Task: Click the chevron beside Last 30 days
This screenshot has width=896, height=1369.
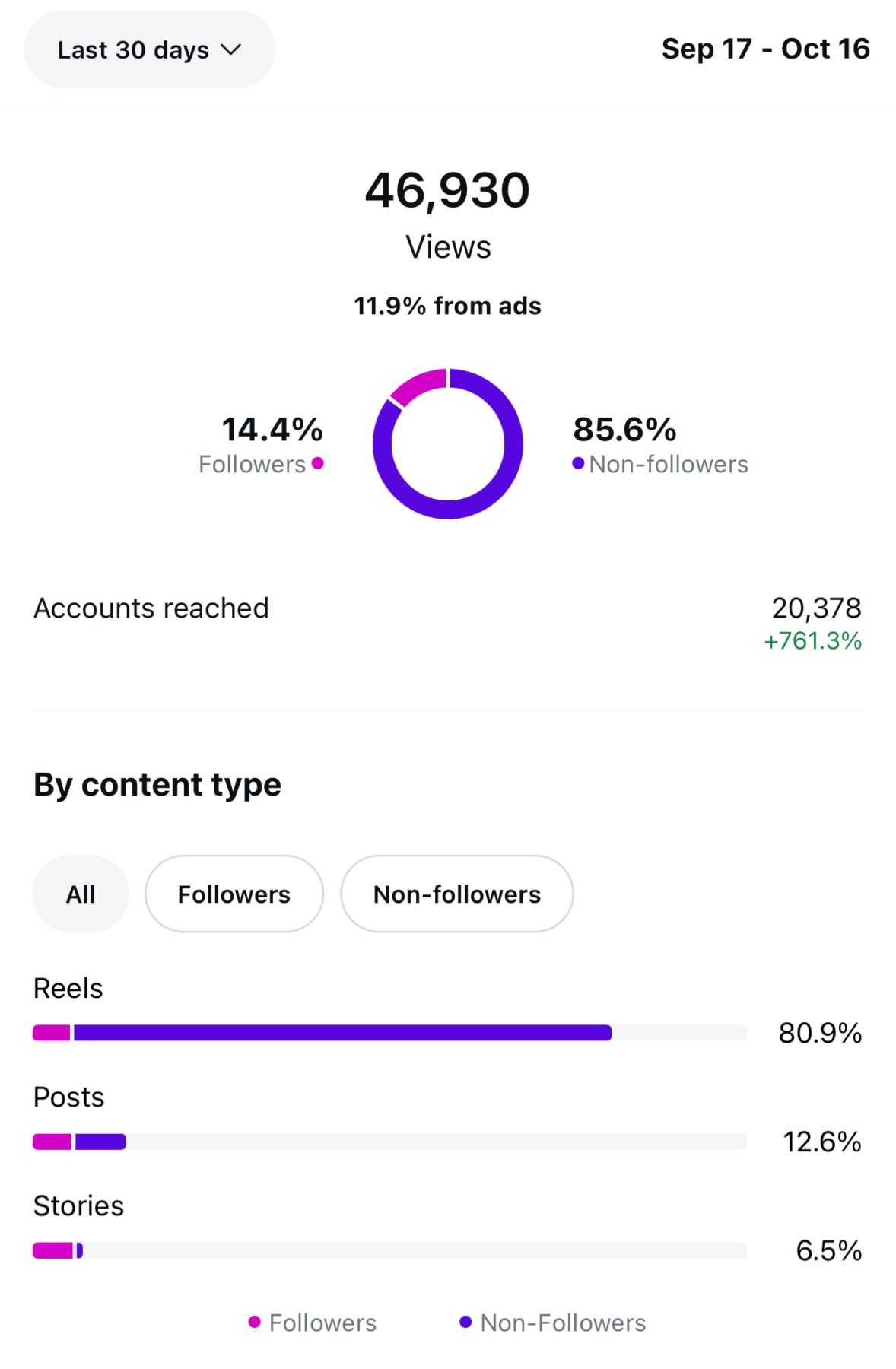Action: pos(230,50)
